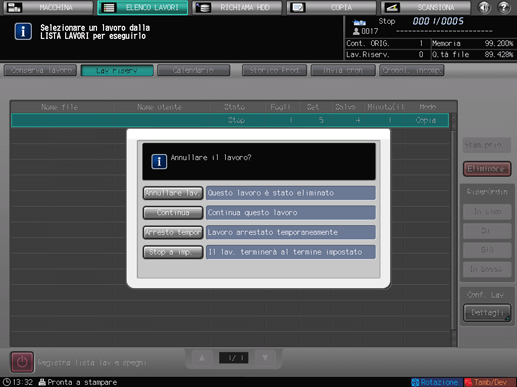Go to next page with down arrow
Viewport: 517px width, 387px height.
[265, 358]
